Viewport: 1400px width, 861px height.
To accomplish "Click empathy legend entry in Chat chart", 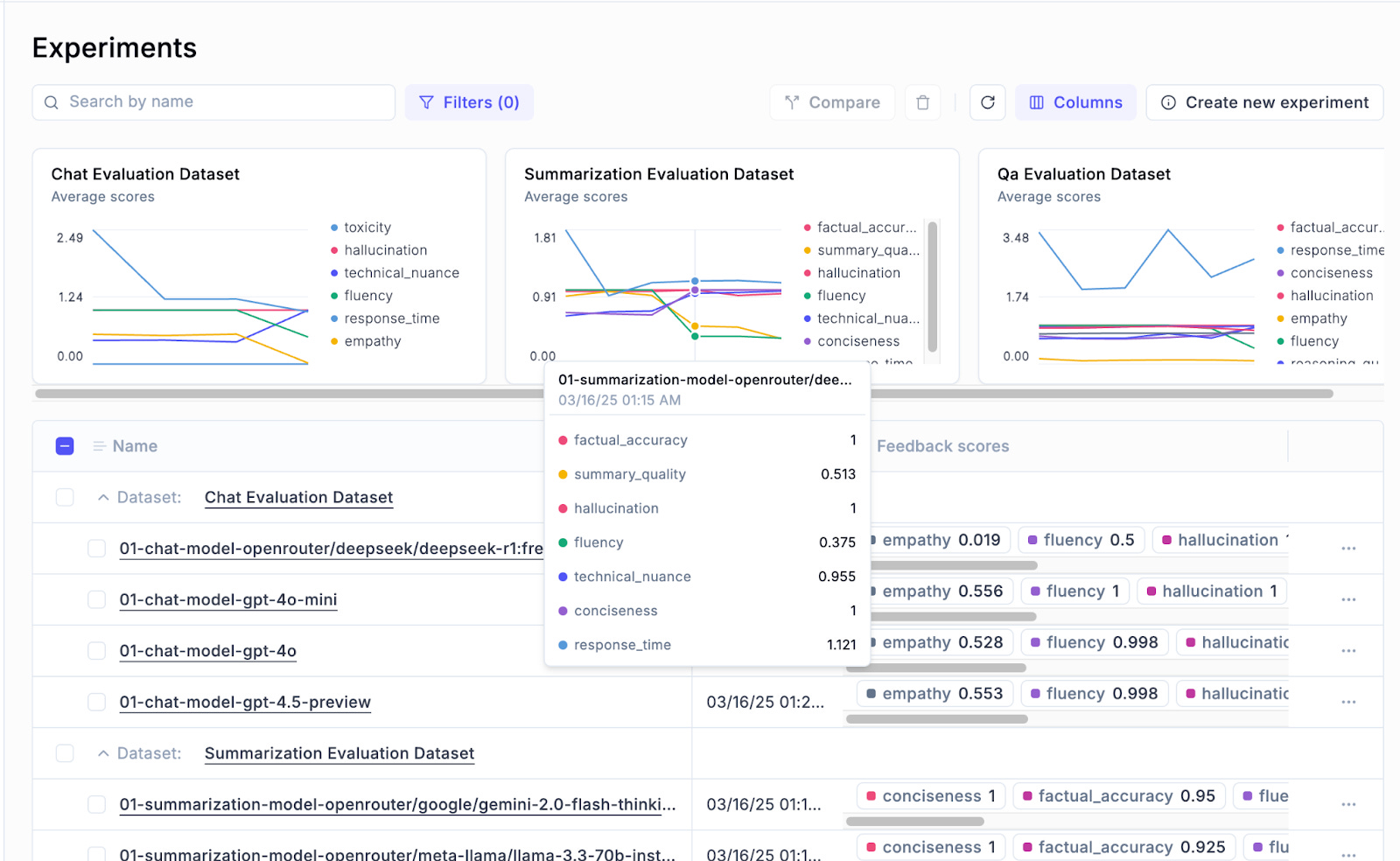I will pyautogui.click(x=366, y=341).
